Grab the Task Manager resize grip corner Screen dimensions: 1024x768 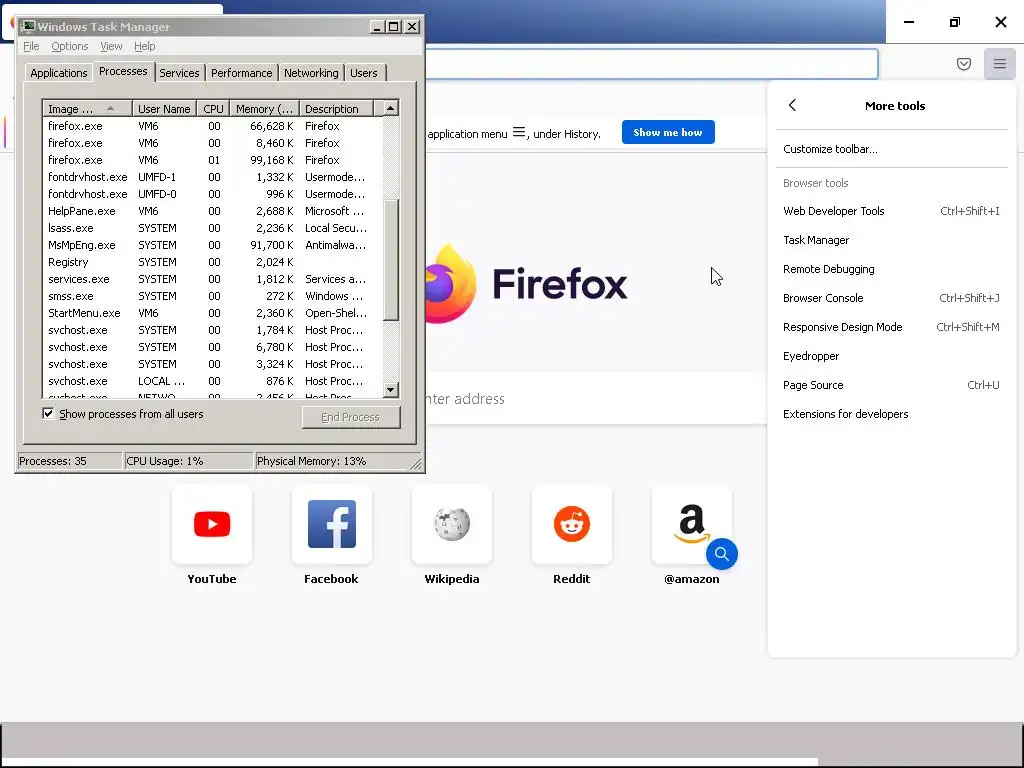pos(416,463)
